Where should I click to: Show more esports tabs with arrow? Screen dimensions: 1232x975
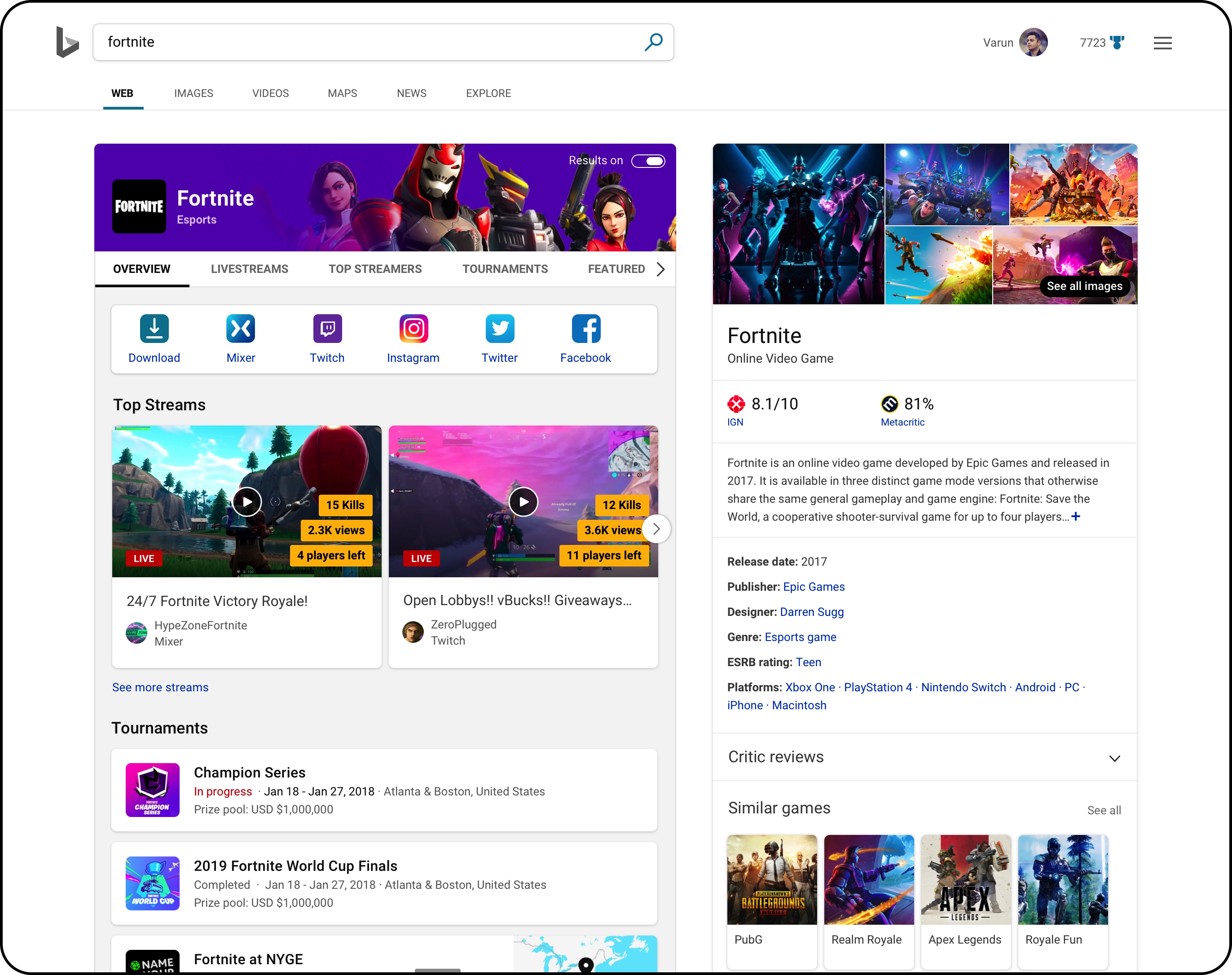point(660,269)
